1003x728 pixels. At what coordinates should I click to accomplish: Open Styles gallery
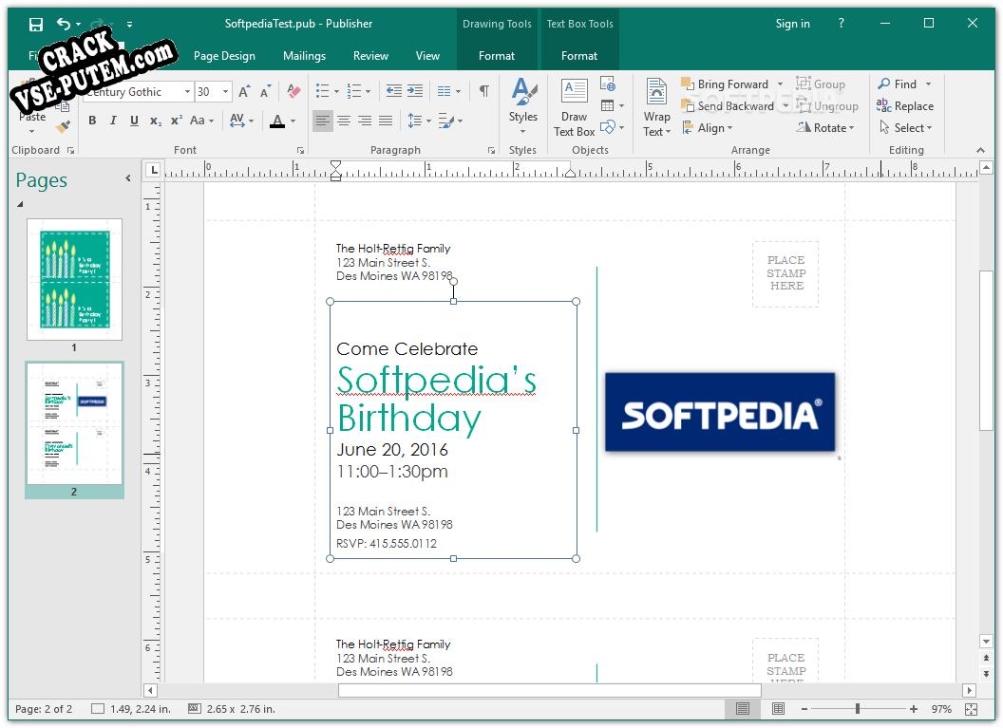523,106
